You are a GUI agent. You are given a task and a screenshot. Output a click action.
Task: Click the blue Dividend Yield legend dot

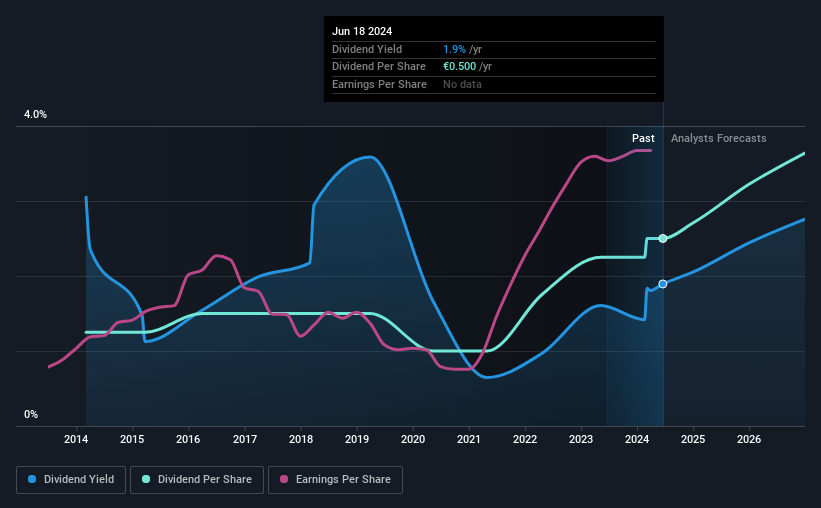point(32,479)
